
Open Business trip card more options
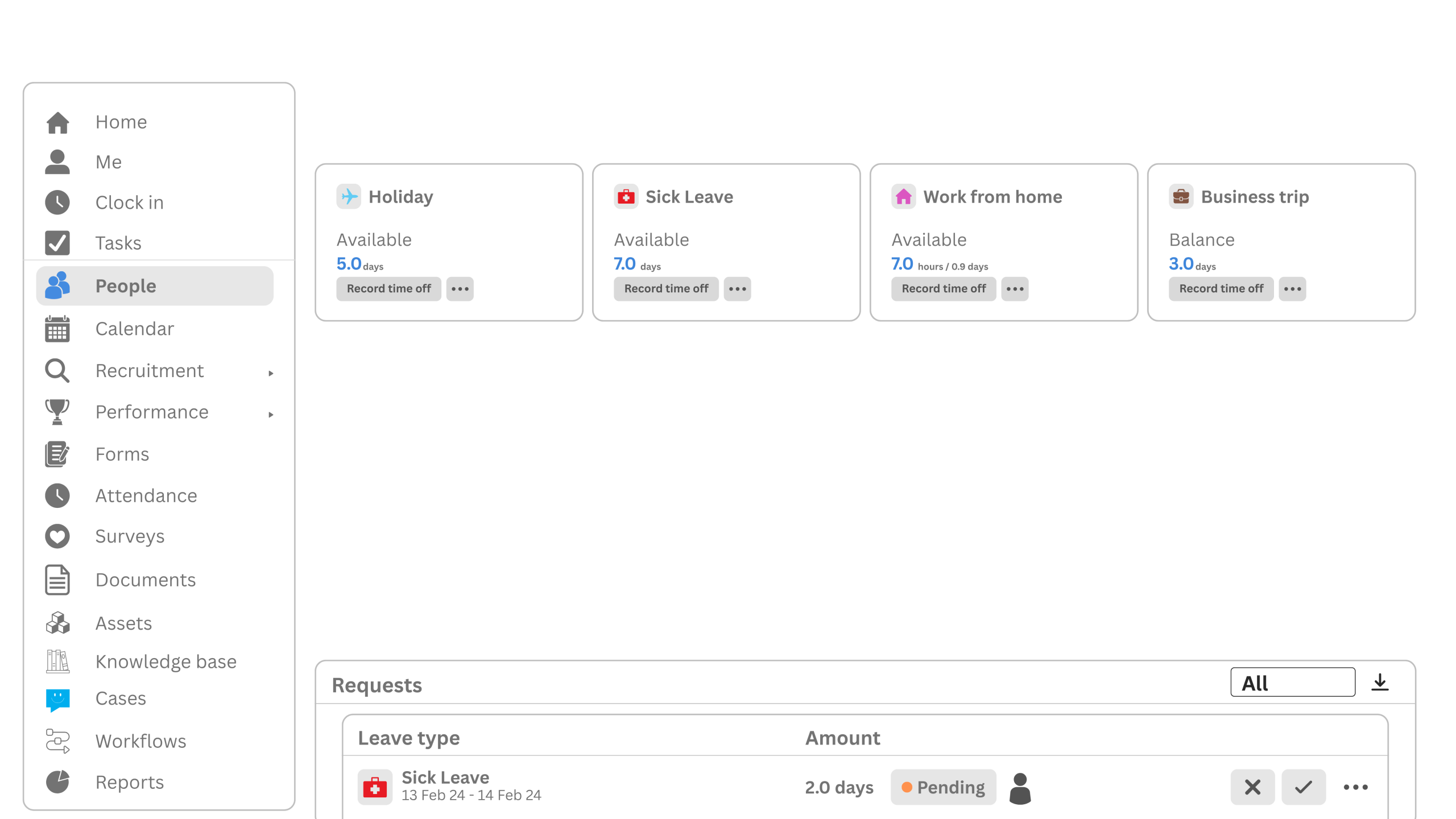[x=1293, y=289]
